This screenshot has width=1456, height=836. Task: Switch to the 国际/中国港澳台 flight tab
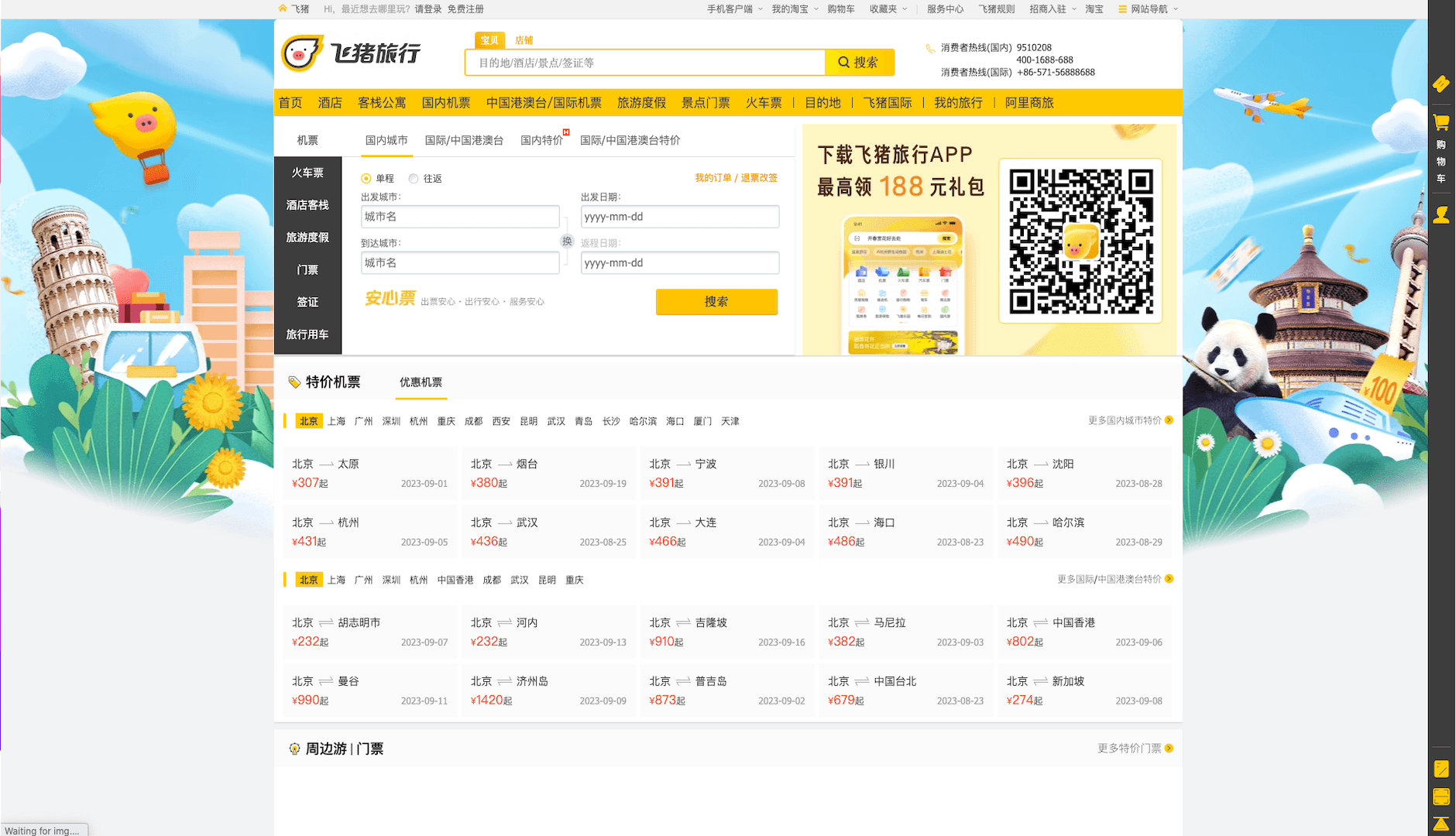click(464, 140)
